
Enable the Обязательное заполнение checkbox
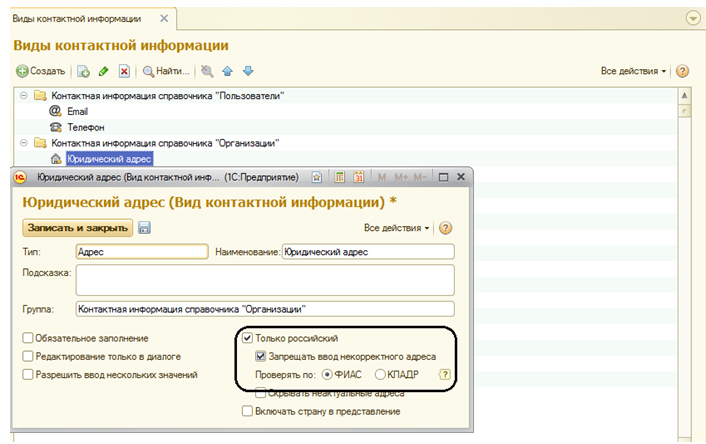[x=28, y=339]
